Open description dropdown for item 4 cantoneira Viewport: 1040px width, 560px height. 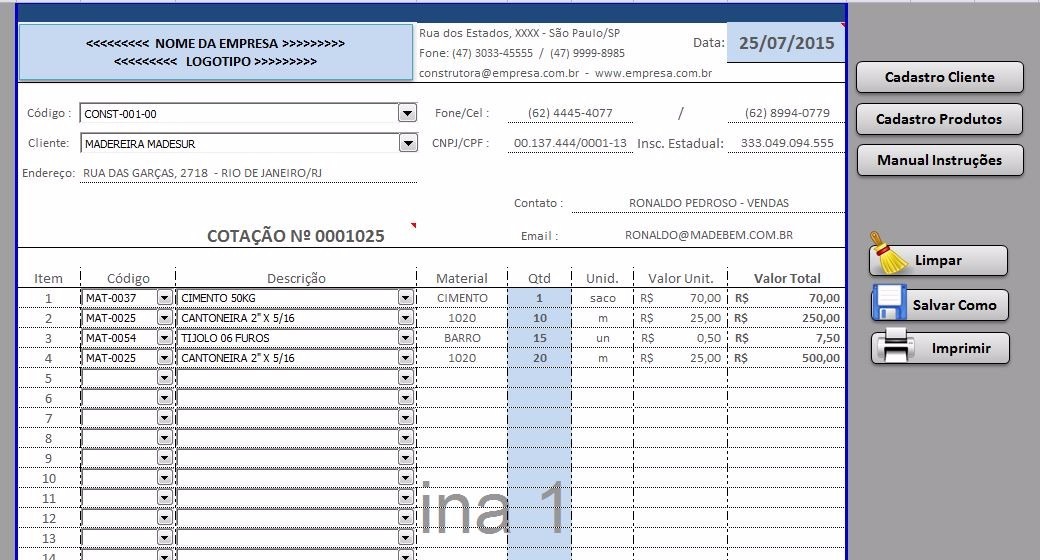click(x=406, y=358)
